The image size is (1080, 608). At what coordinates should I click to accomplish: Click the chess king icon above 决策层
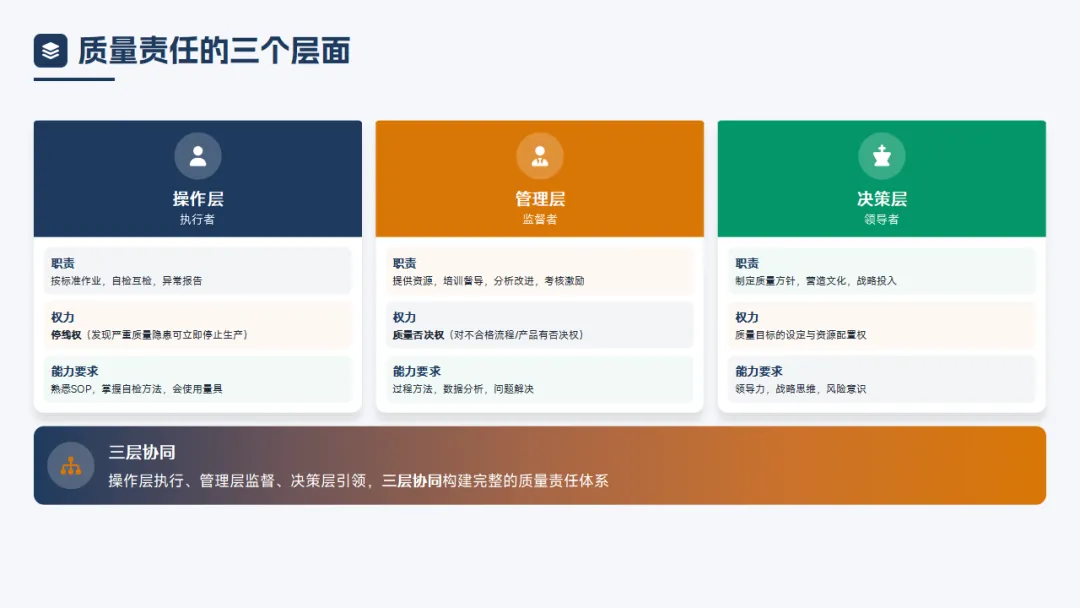tap(882, 156)
